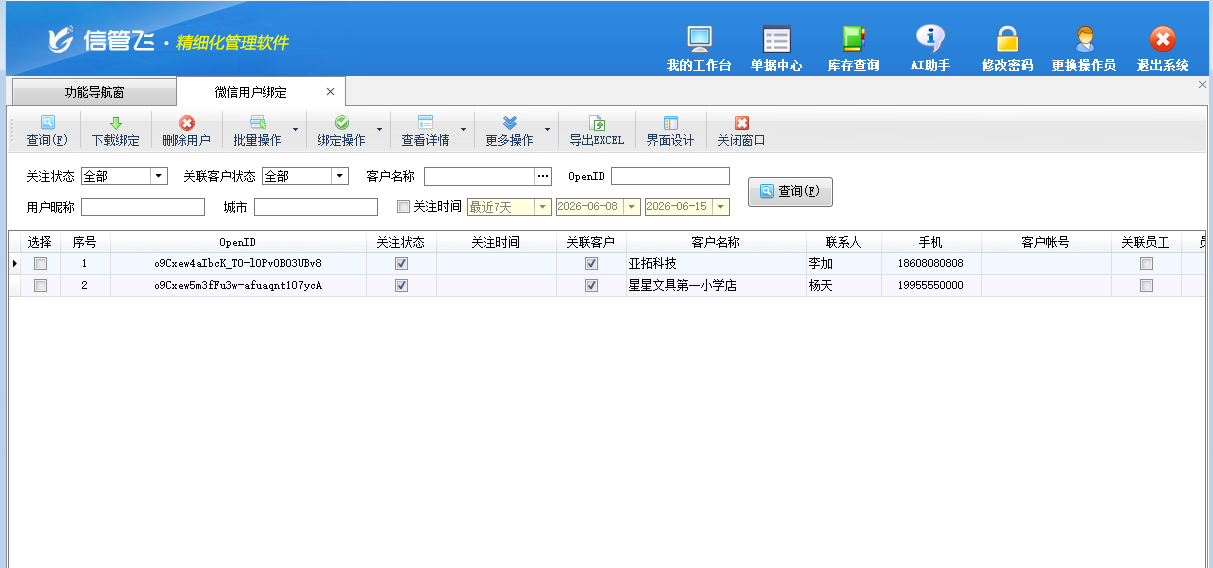The image size is (1213, 568).
Task: Click the 联系人 column header
Action: (x=844, y=243)
